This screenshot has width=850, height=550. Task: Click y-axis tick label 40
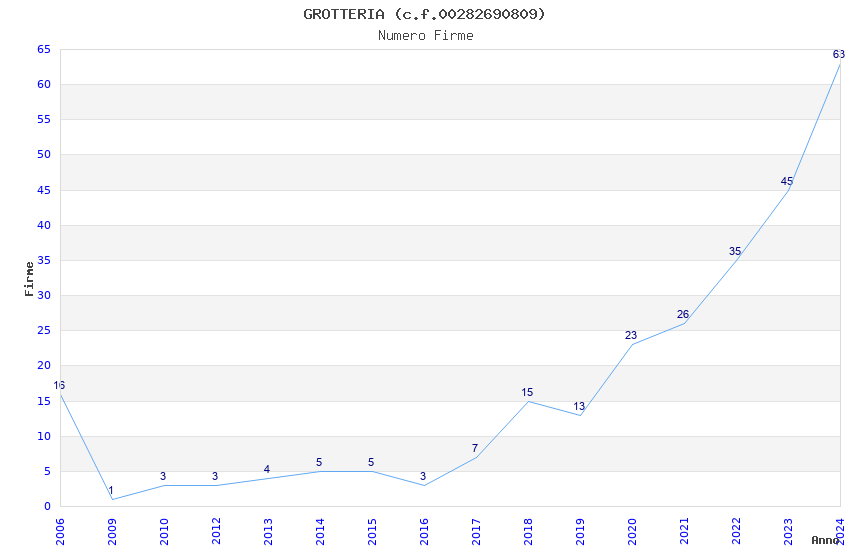(x=44, y=225)
